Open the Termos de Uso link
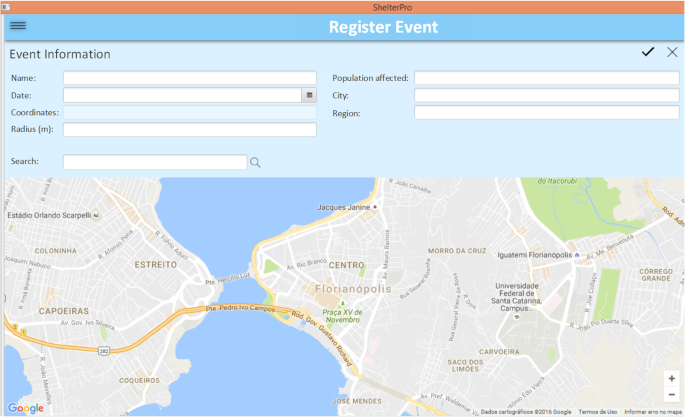 (598, 412)
